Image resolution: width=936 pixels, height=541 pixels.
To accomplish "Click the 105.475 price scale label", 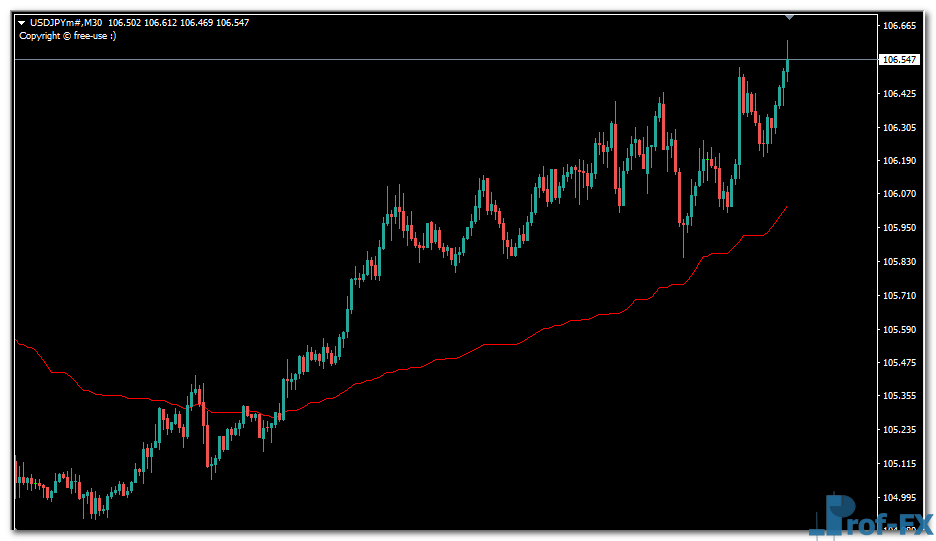I will click(x=900, y=363).
